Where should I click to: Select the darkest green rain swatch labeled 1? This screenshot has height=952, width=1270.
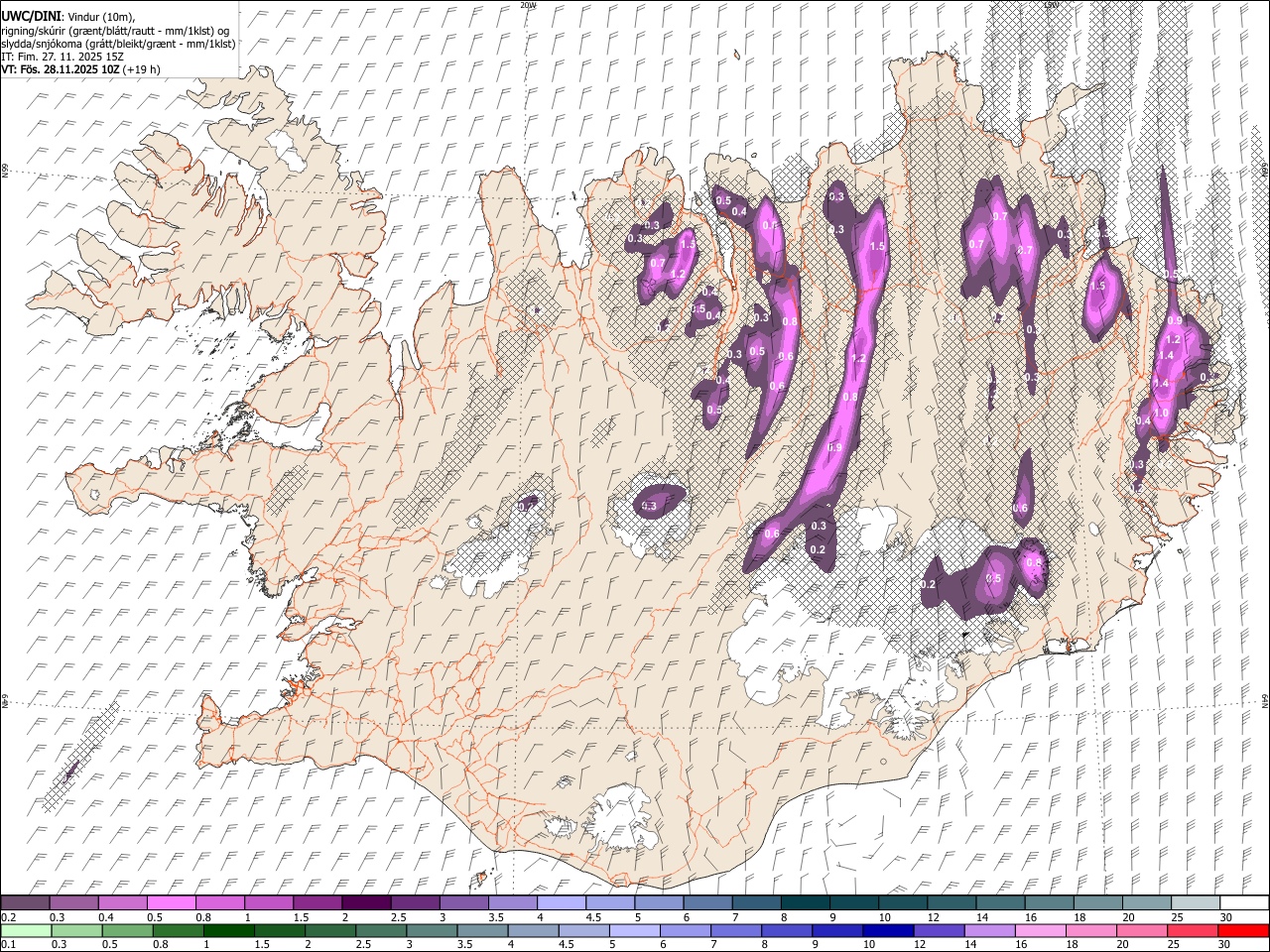[x=228, y=930]
